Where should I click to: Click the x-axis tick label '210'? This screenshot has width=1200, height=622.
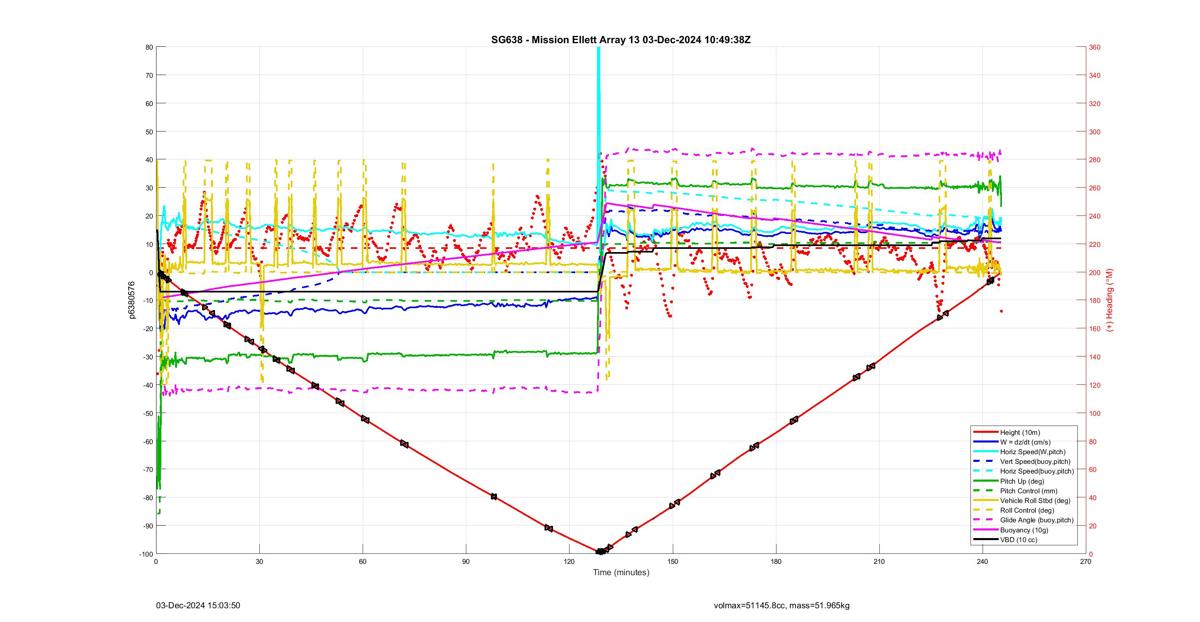click(x=879, y=562)
